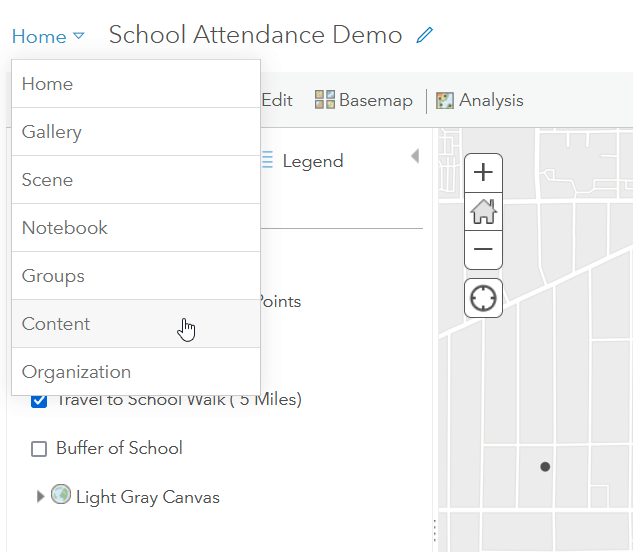Open Notebook from the navigation menu
The image size is (633, 552).
[x=65, y=228]
